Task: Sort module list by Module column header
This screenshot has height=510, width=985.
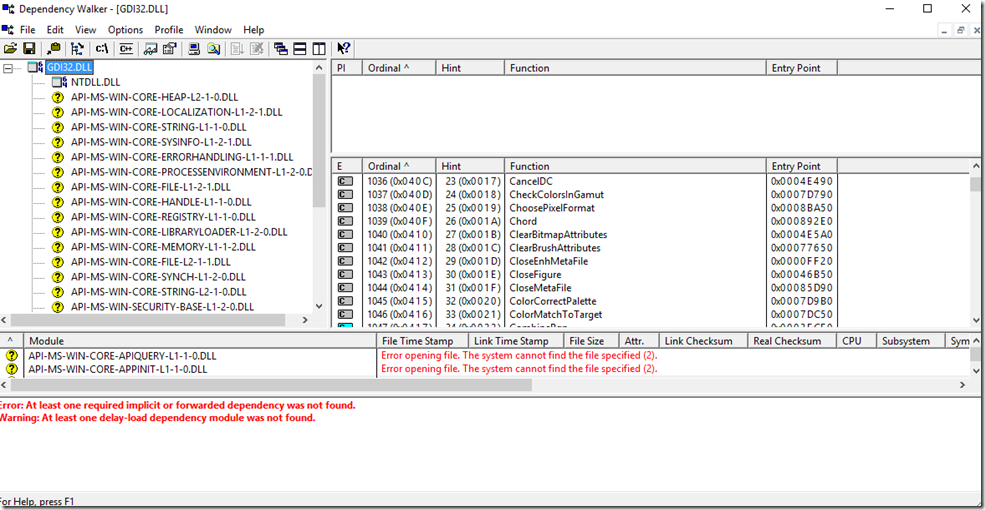Action: click(x=200, y=341)
